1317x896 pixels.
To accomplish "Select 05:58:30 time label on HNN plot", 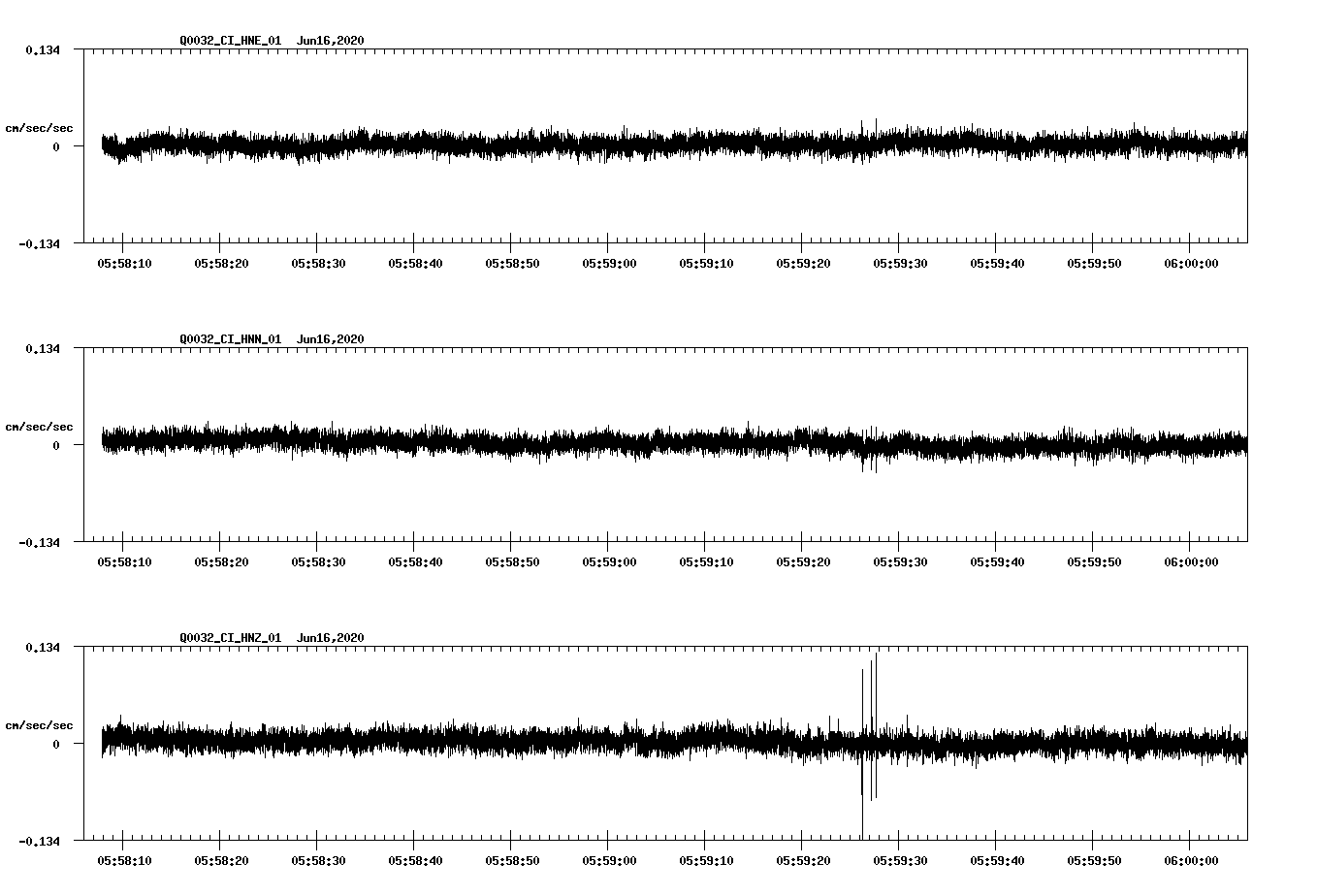I will coord(318,562).
